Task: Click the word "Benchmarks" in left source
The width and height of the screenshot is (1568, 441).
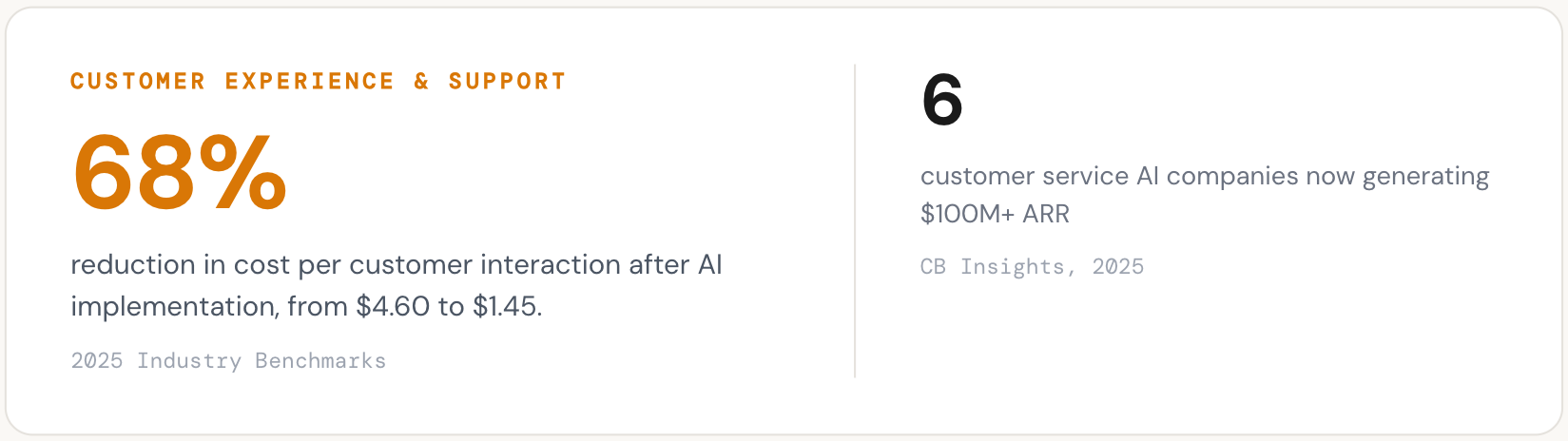Action: pyautogui.click(x=320, y=361)
